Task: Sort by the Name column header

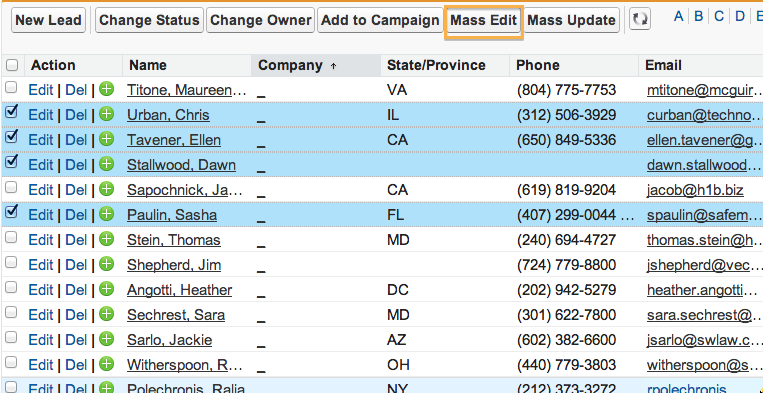Action: [147, 65]
